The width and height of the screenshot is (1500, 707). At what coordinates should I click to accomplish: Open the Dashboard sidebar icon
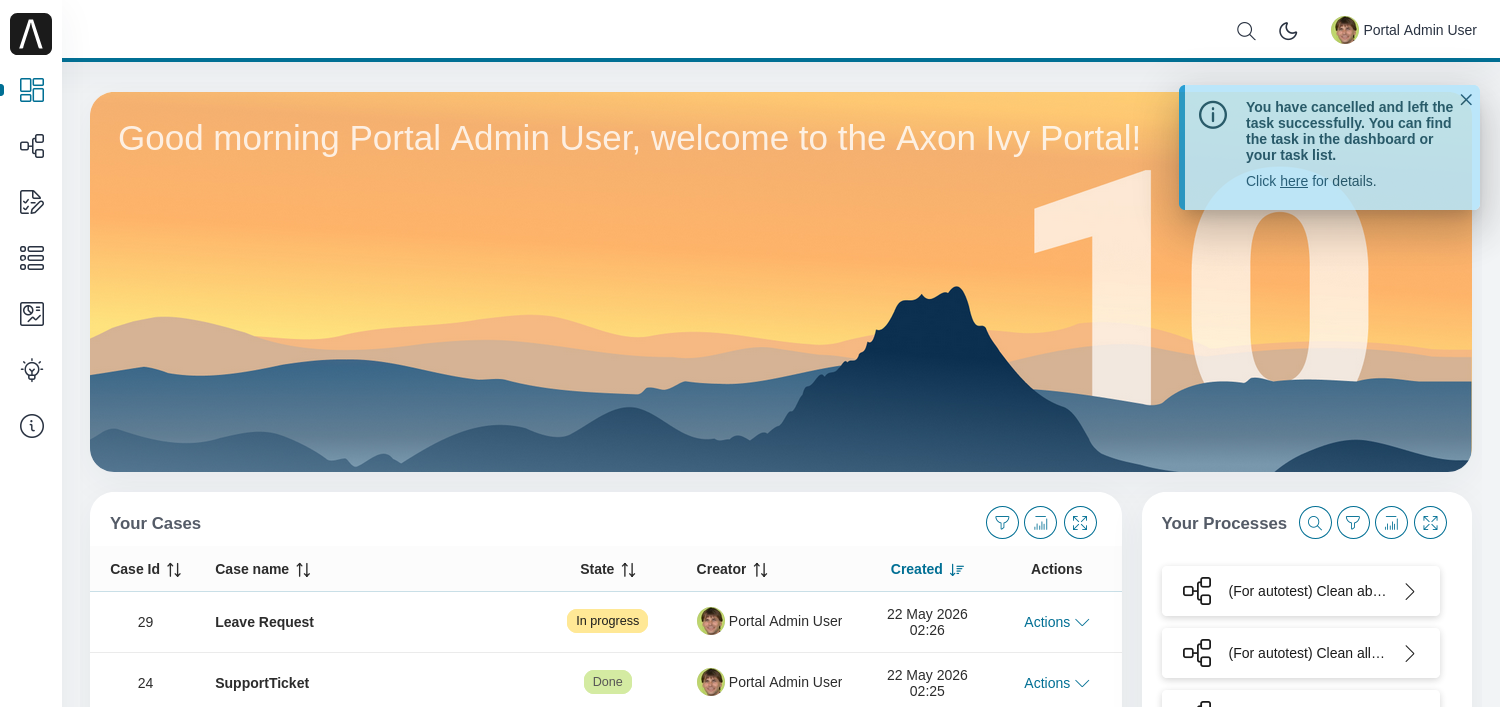pos(32,90)
